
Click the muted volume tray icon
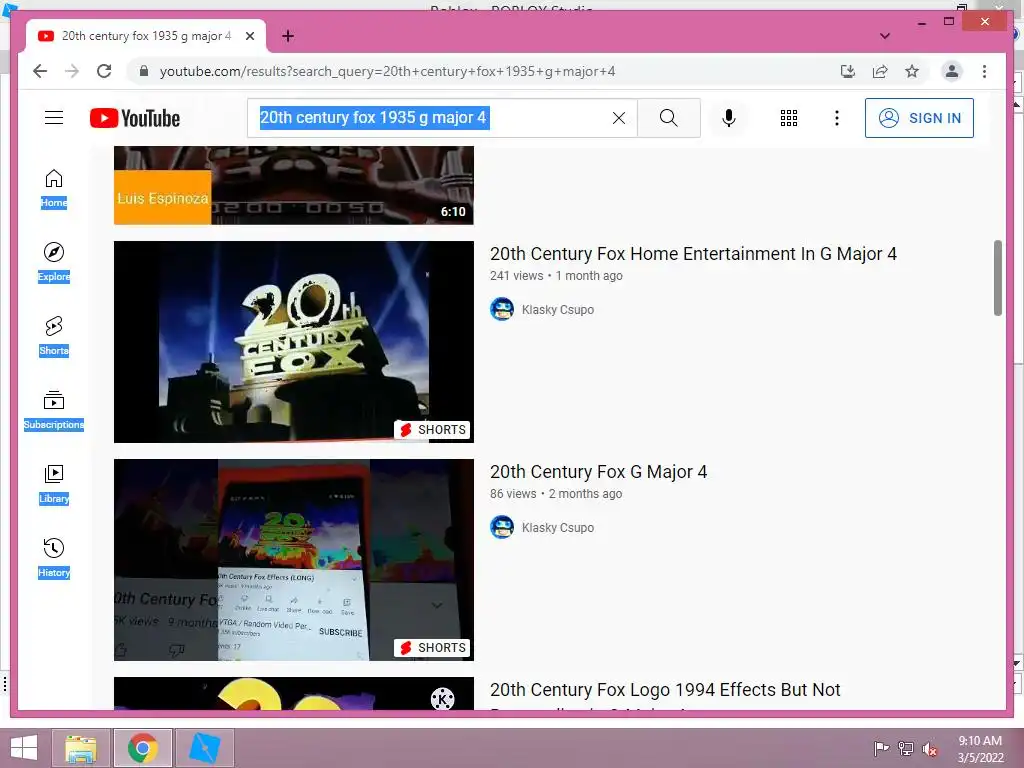(930, 749)
